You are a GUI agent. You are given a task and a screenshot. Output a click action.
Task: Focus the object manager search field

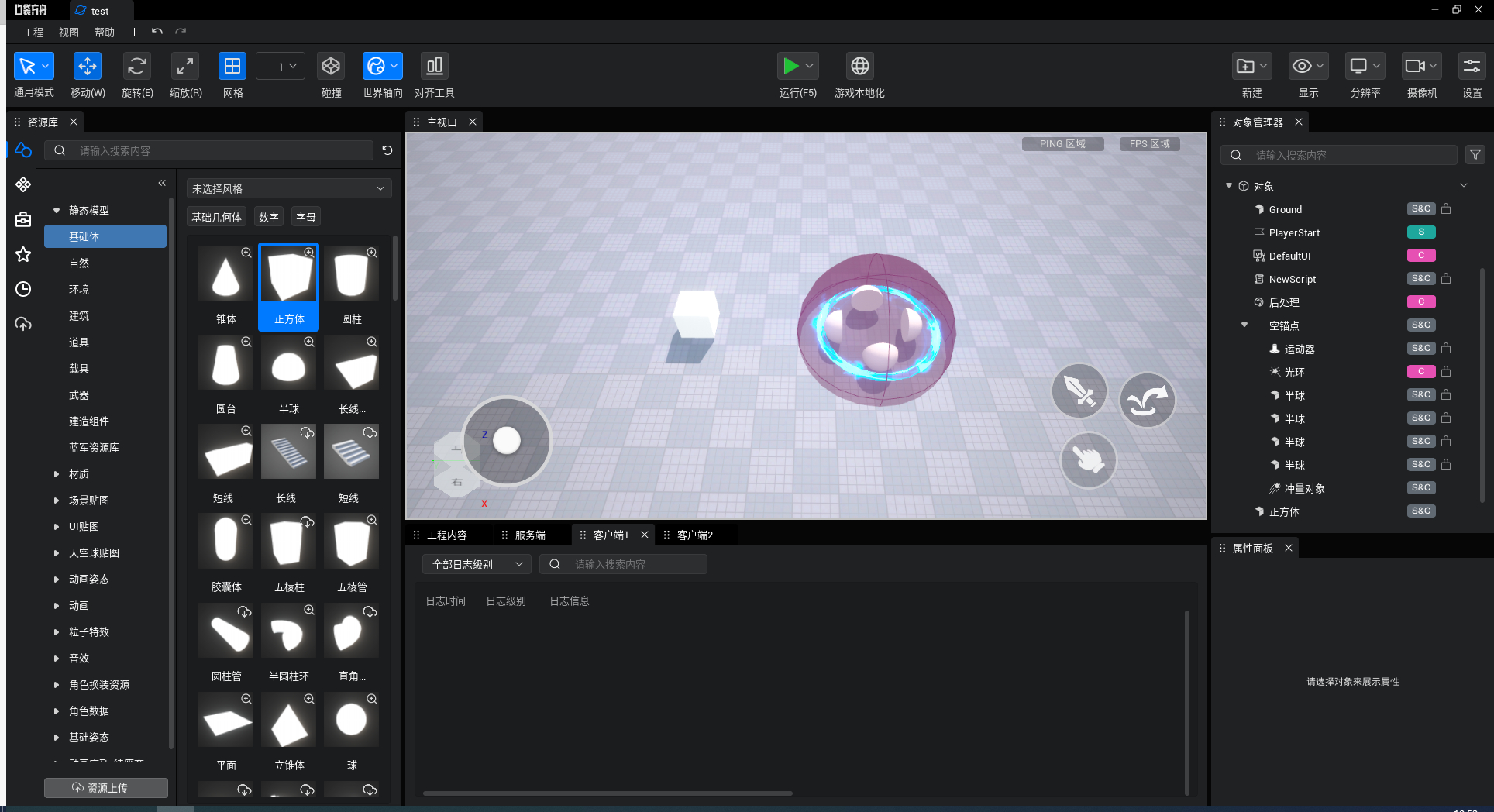coord(1340,155)
